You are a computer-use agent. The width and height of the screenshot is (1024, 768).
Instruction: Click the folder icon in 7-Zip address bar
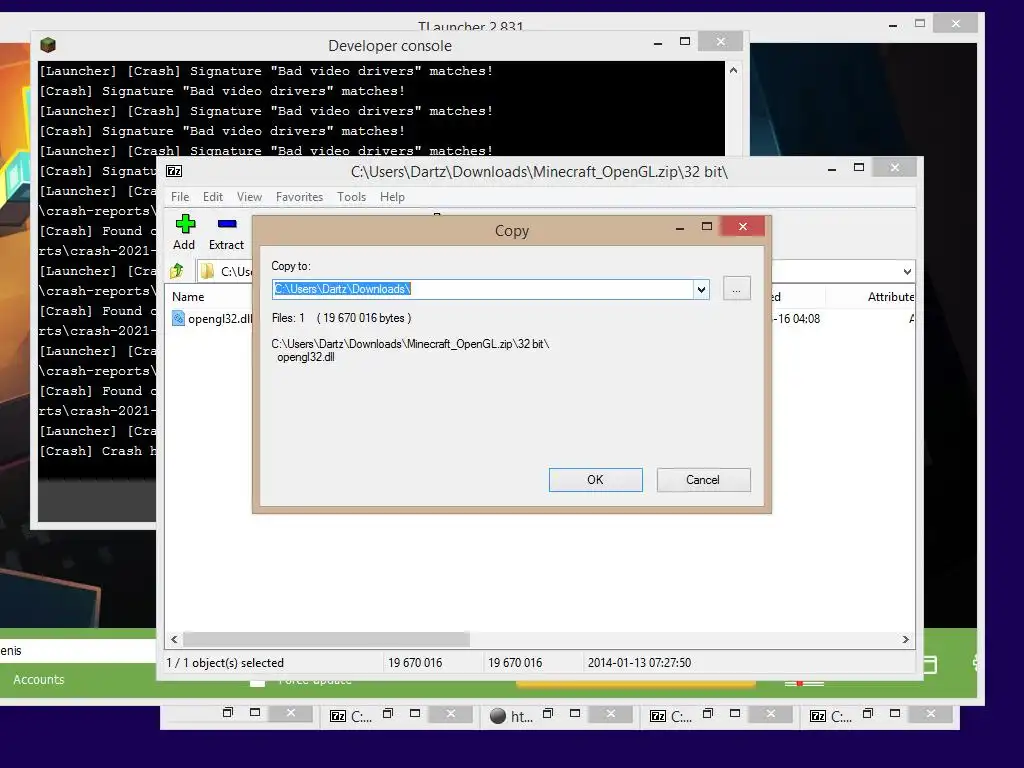pyautogui.click(x=207, y=271)
